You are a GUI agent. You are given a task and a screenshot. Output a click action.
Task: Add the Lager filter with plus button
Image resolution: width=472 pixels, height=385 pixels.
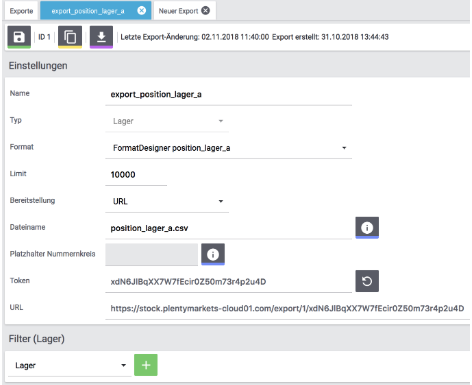[x=146, y=365]
